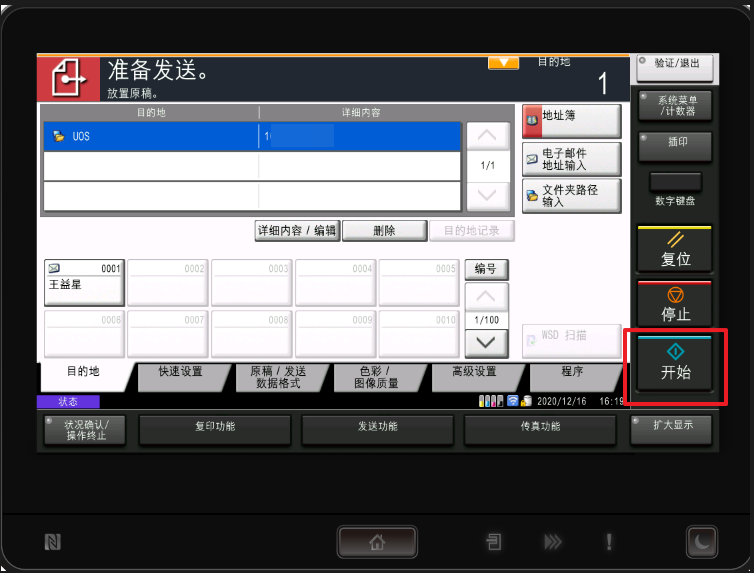Image resolution: width=754 pixels, height=573 pixels.
Task: Select empty one-touch key 0008
Action: [x=251, y=334]
